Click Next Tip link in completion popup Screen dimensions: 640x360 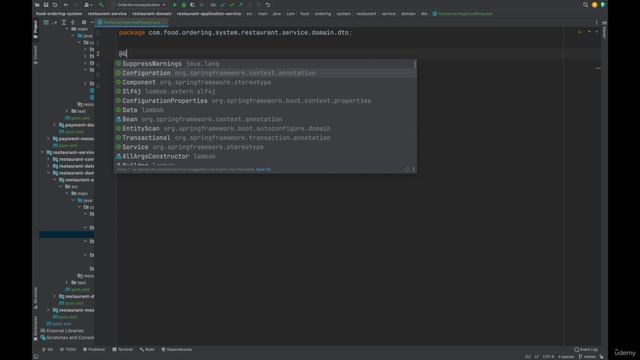point(263,169)
